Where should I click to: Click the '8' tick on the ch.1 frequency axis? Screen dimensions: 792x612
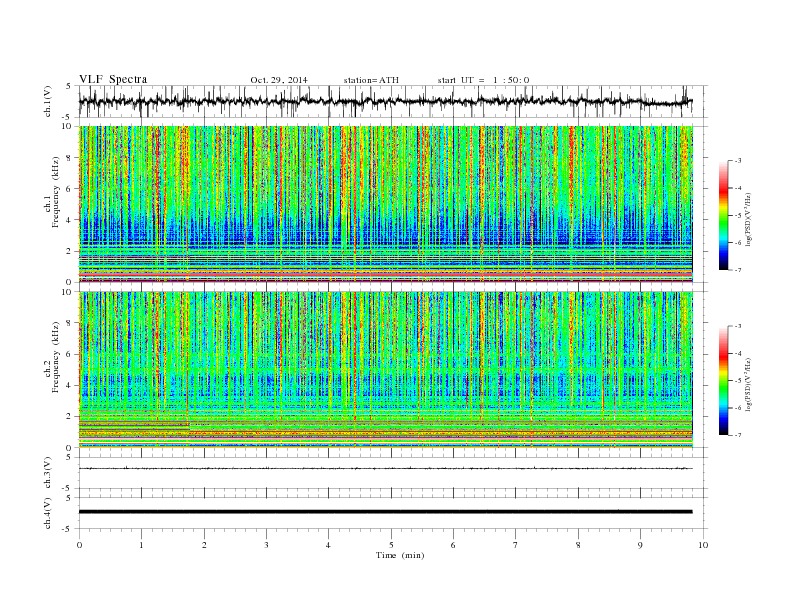pyautogui.click(x=70, y=158)
